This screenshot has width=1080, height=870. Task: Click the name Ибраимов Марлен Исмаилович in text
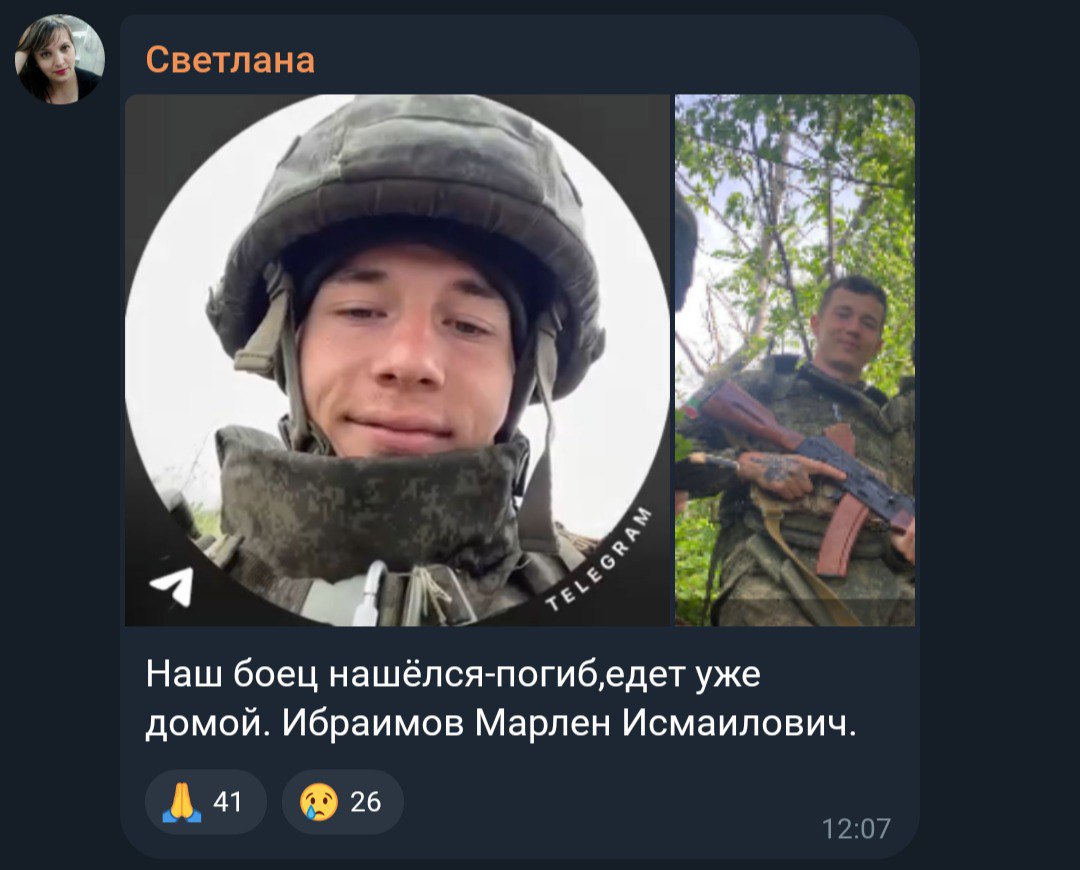click(569, 723)
